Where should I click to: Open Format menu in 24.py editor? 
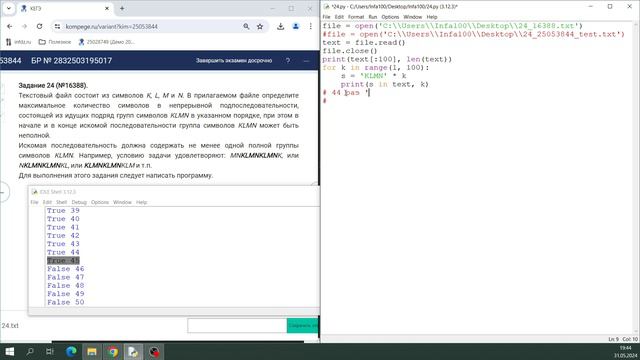click(356, 17)
